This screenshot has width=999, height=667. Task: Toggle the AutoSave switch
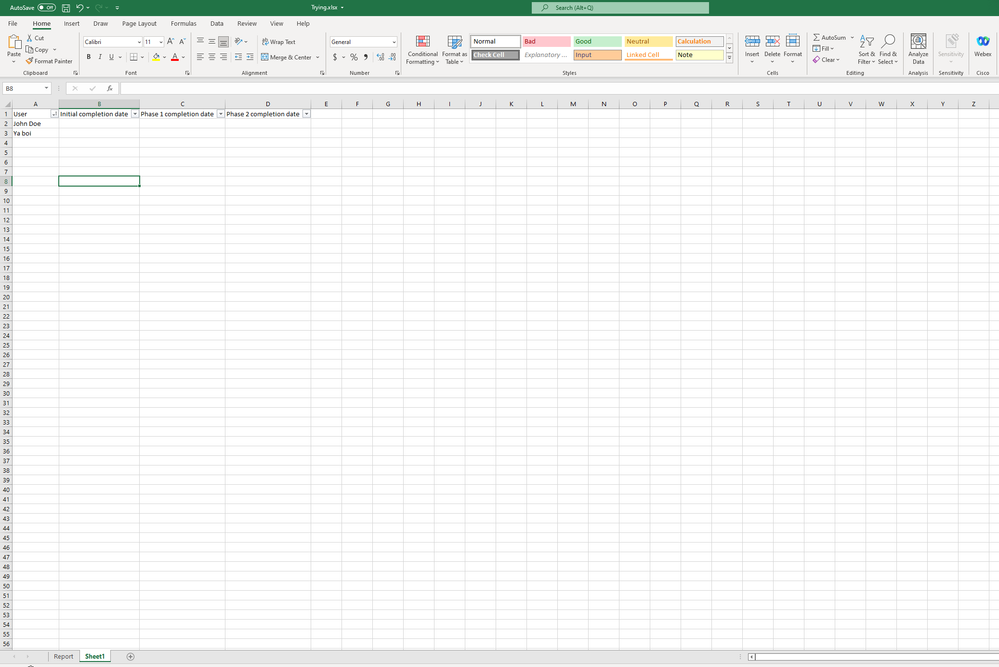pos(46,8)
